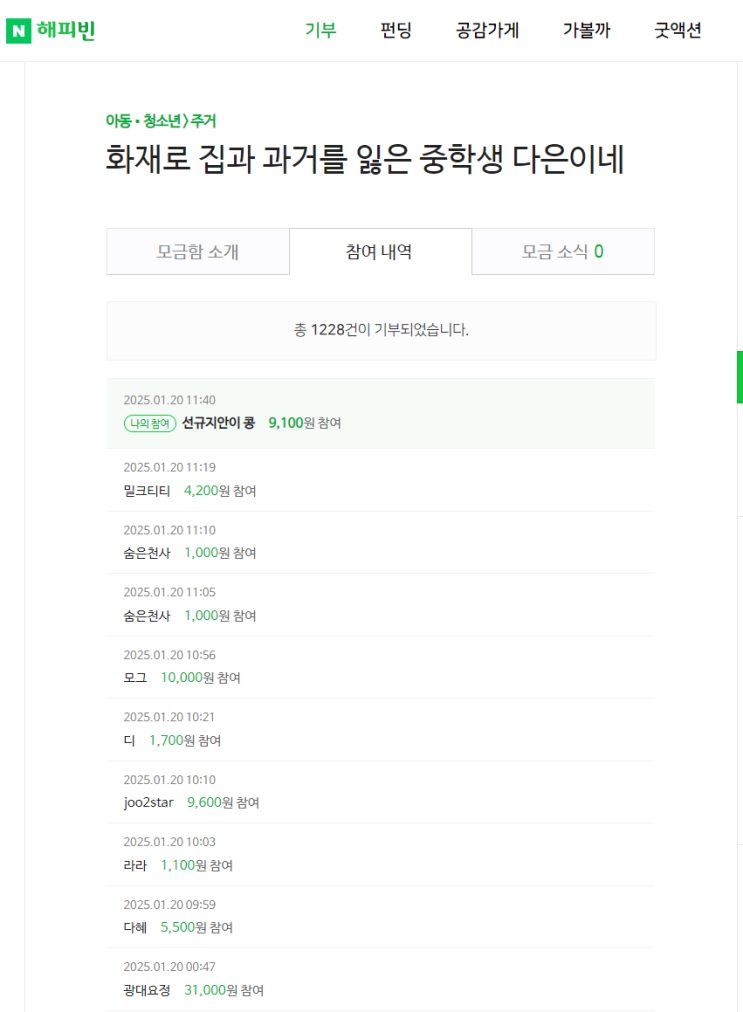The width and height of the screenshot is (743, 1012).
Task: Click the Naver N logo icon
Action: [x=18, y=31]
